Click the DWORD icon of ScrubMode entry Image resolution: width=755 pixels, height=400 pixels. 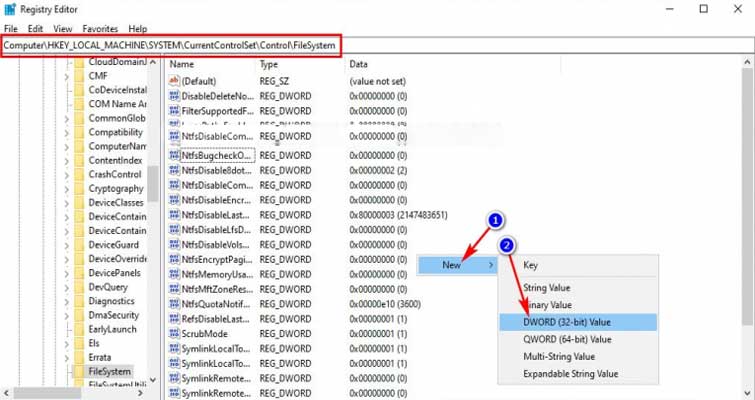point(174,334)
